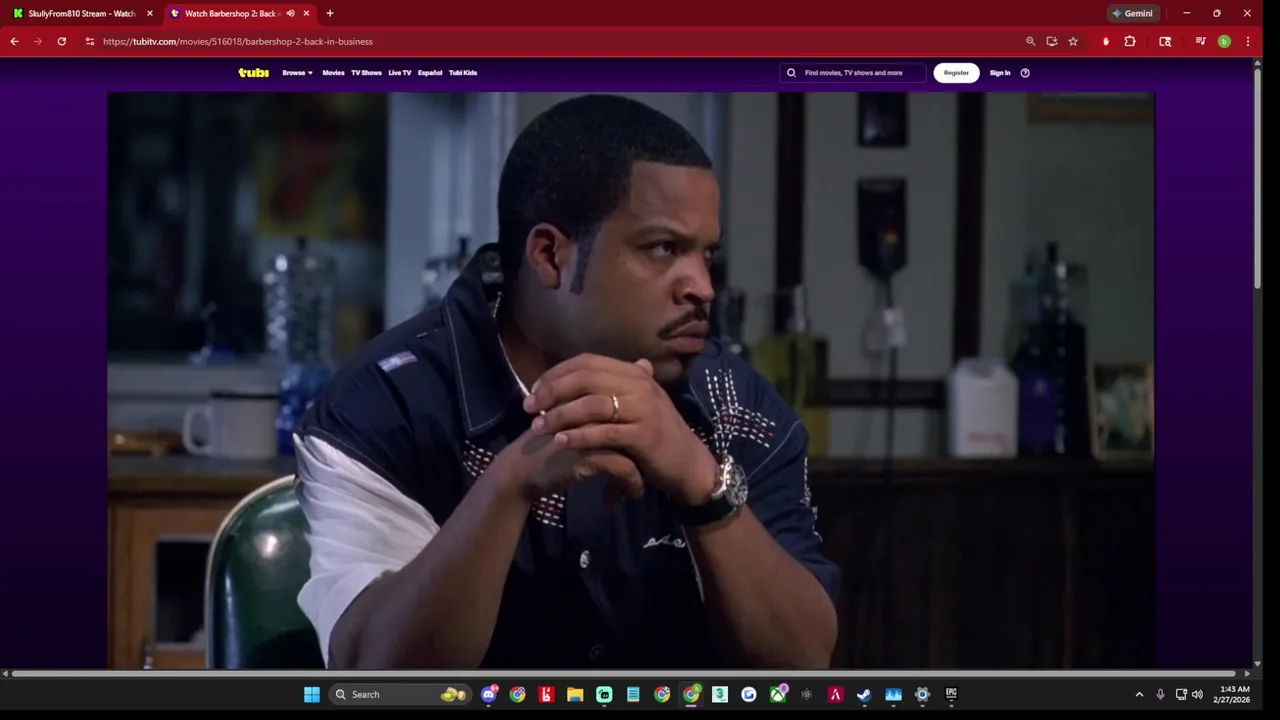This screenshot has height=720, width=1280.
Task: Click the vertical page scrollbar
Action: point(1257,180)
